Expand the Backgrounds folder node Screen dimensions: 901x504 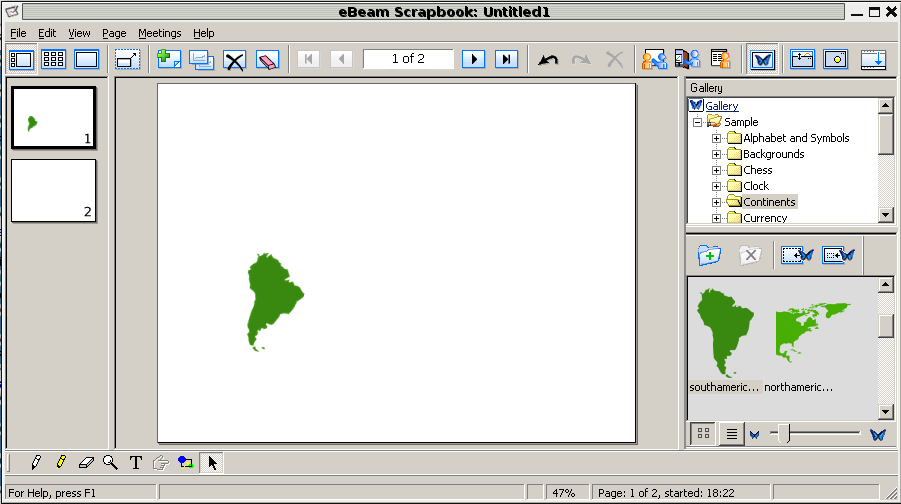pyautogui.click(x=716, y=154)
